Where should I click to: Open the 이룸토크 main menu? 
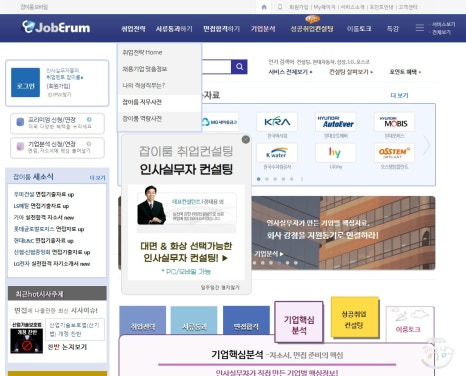coord(359,29)
